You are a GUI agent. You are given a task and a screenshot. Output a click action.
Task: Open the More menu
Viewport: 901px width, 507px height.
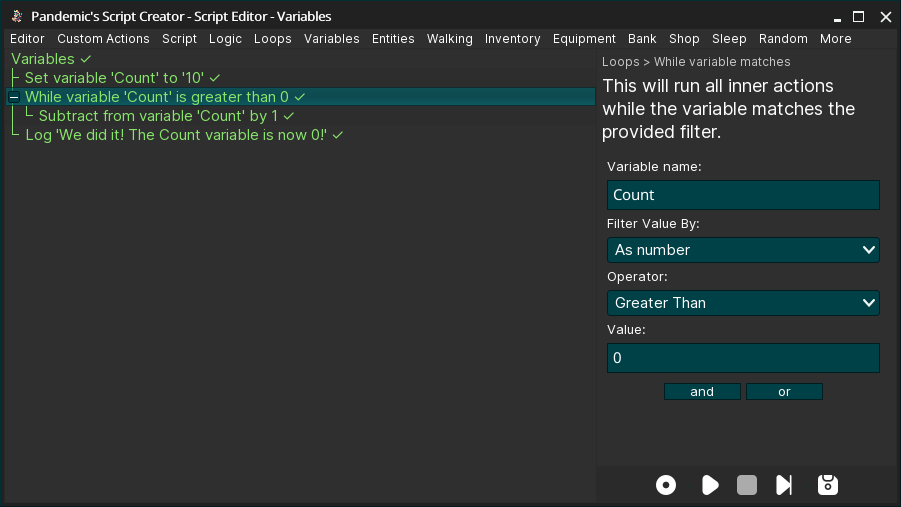click(x=835, y=39)
